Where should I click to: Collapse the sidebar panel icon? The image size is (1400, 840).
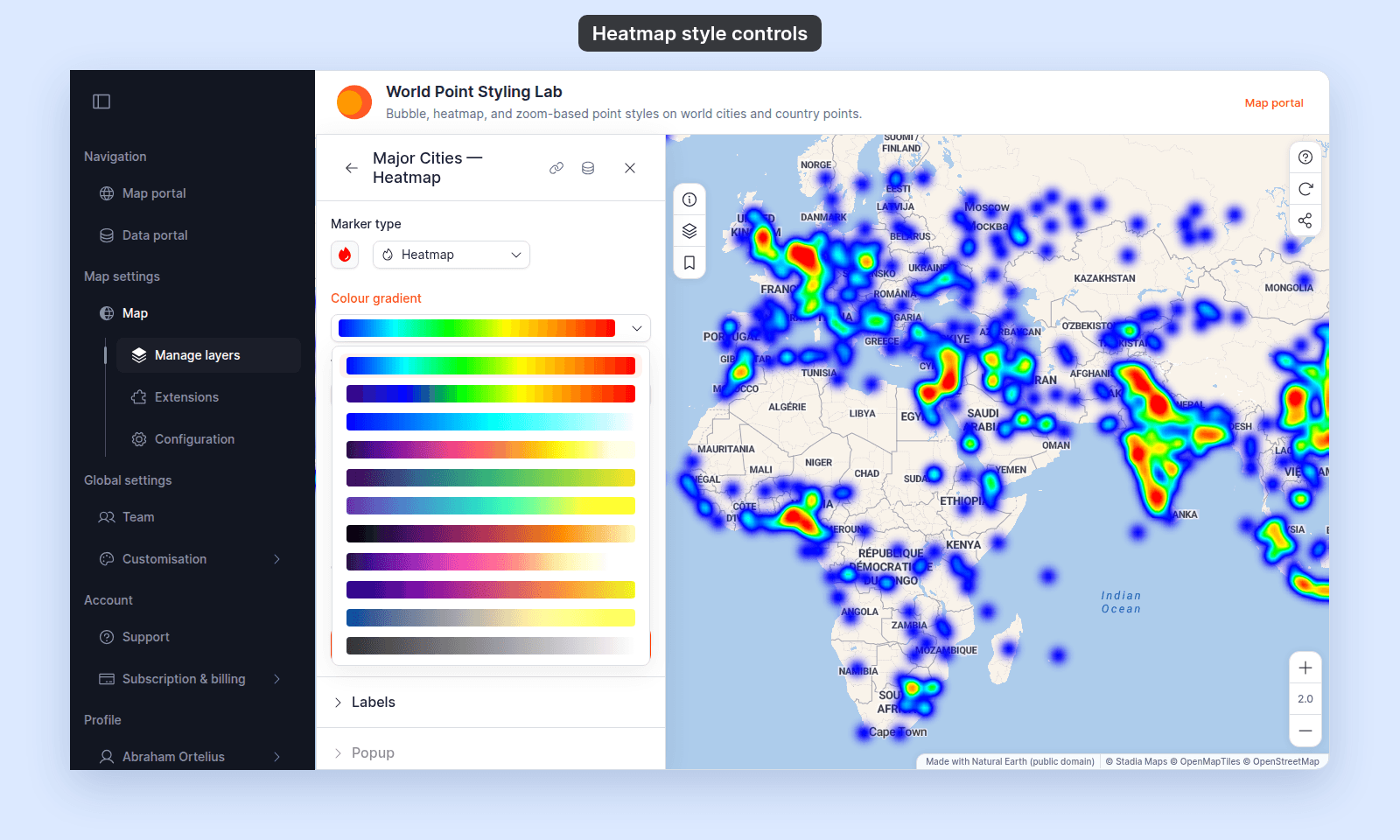pyautogui.click(x=101, y=101)
